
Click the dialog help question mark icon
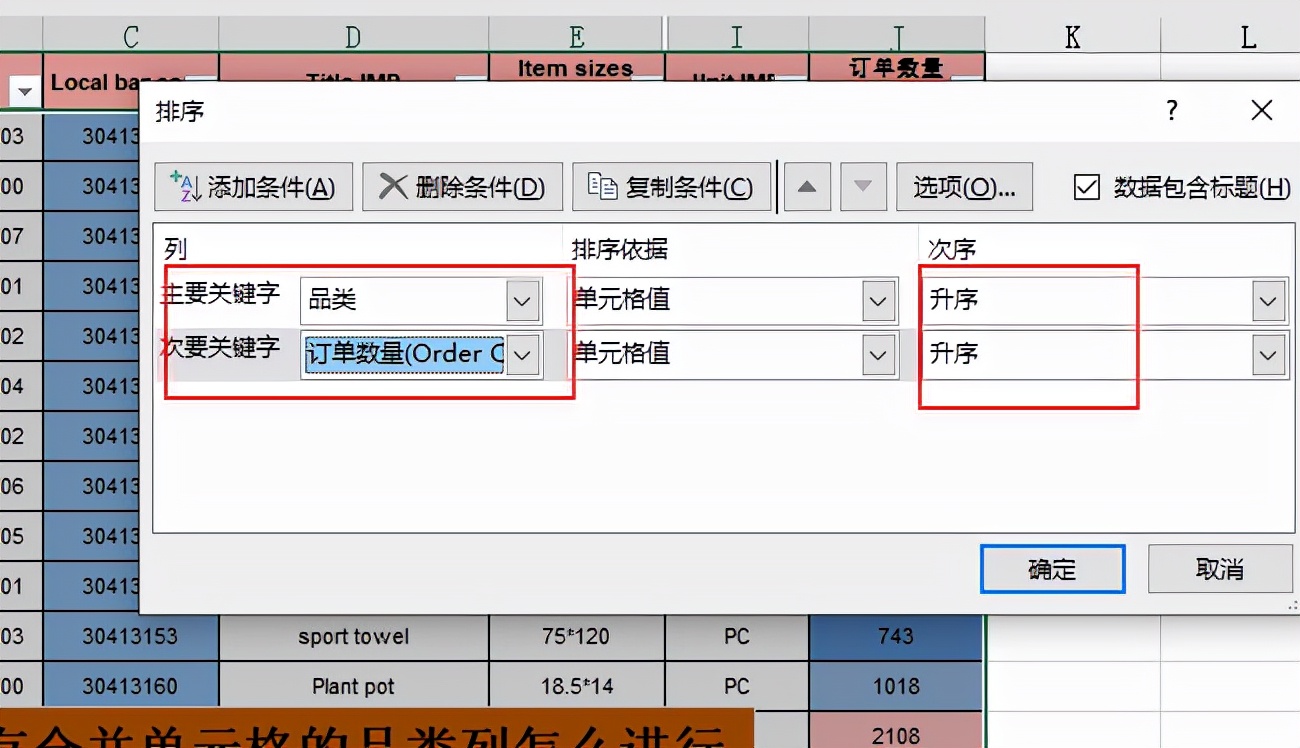tap(1170, 110)
